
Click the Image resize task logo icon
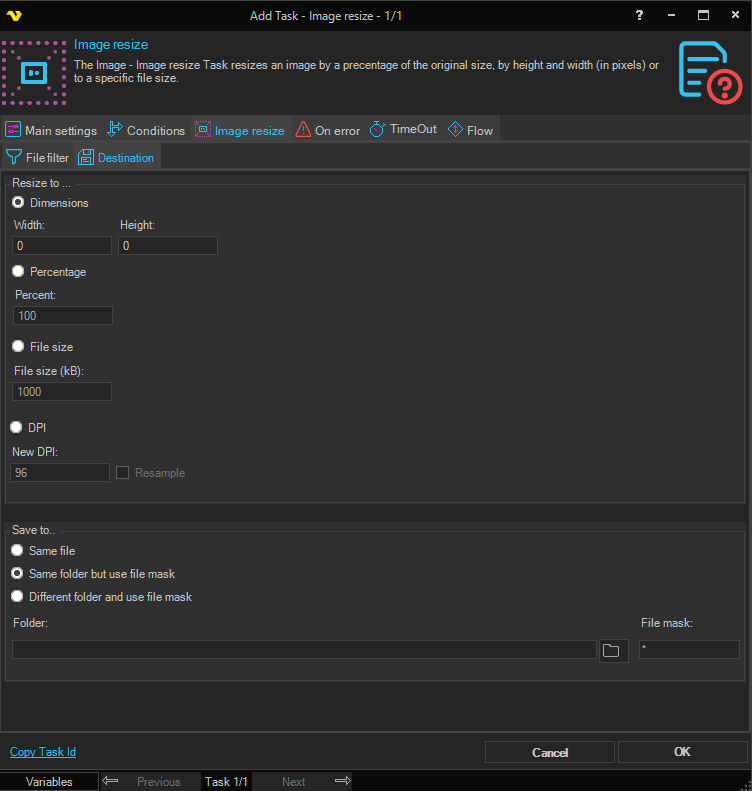coord(33,73)
